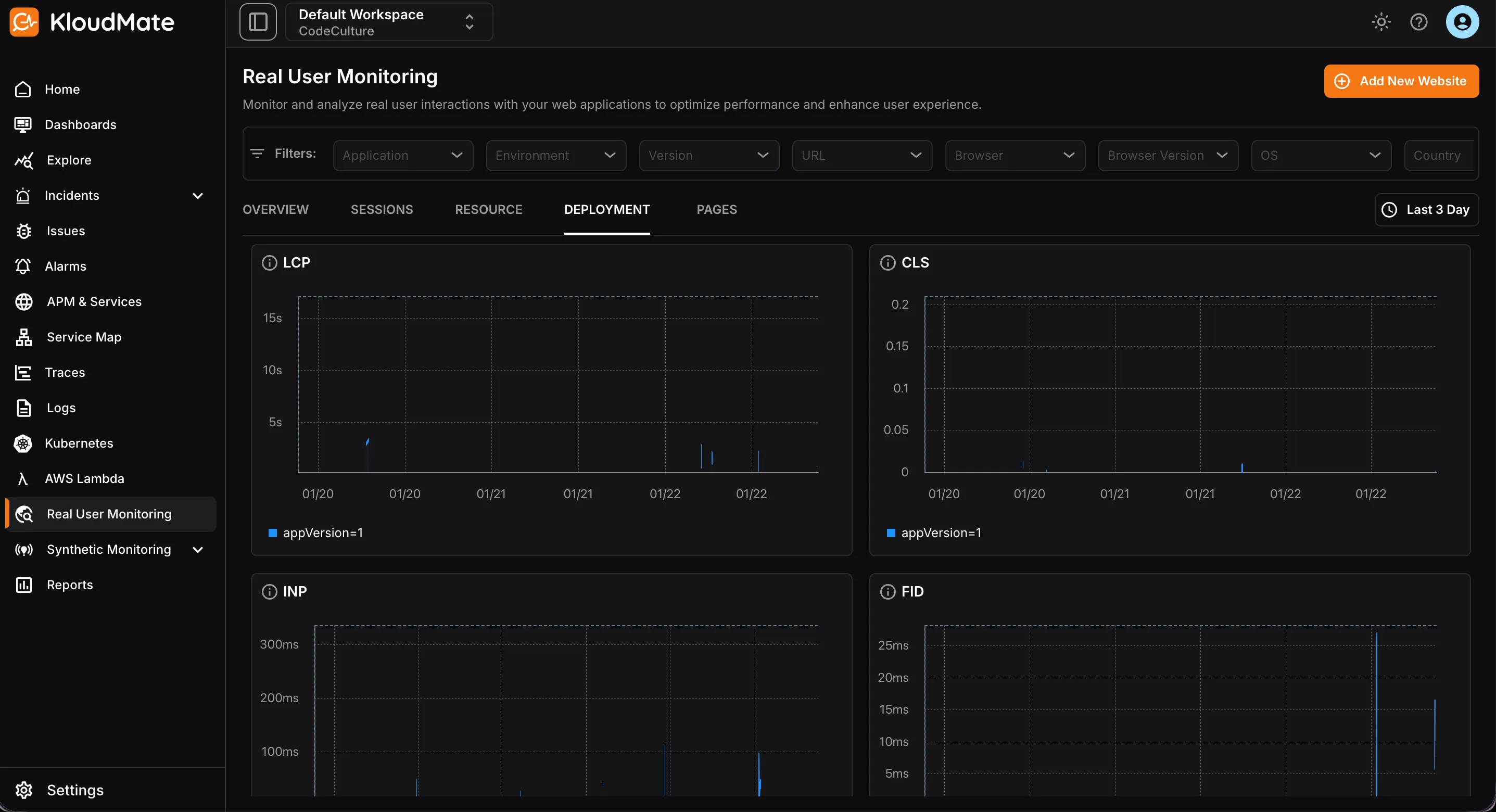Click the Synthetic Monitoring signal icon

pos(24,550)
